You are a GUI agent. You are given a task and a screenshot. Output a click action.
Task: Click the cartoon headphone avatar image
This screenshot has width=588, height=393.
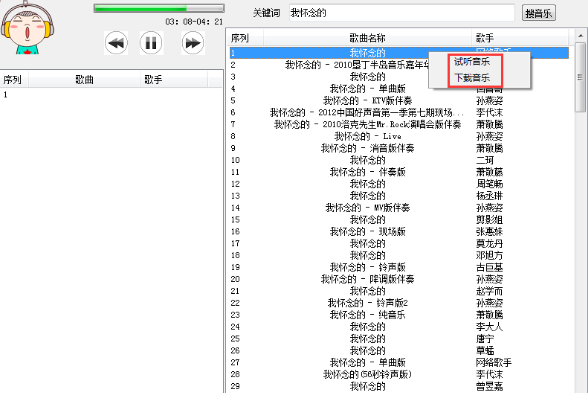tap(27, 28)
